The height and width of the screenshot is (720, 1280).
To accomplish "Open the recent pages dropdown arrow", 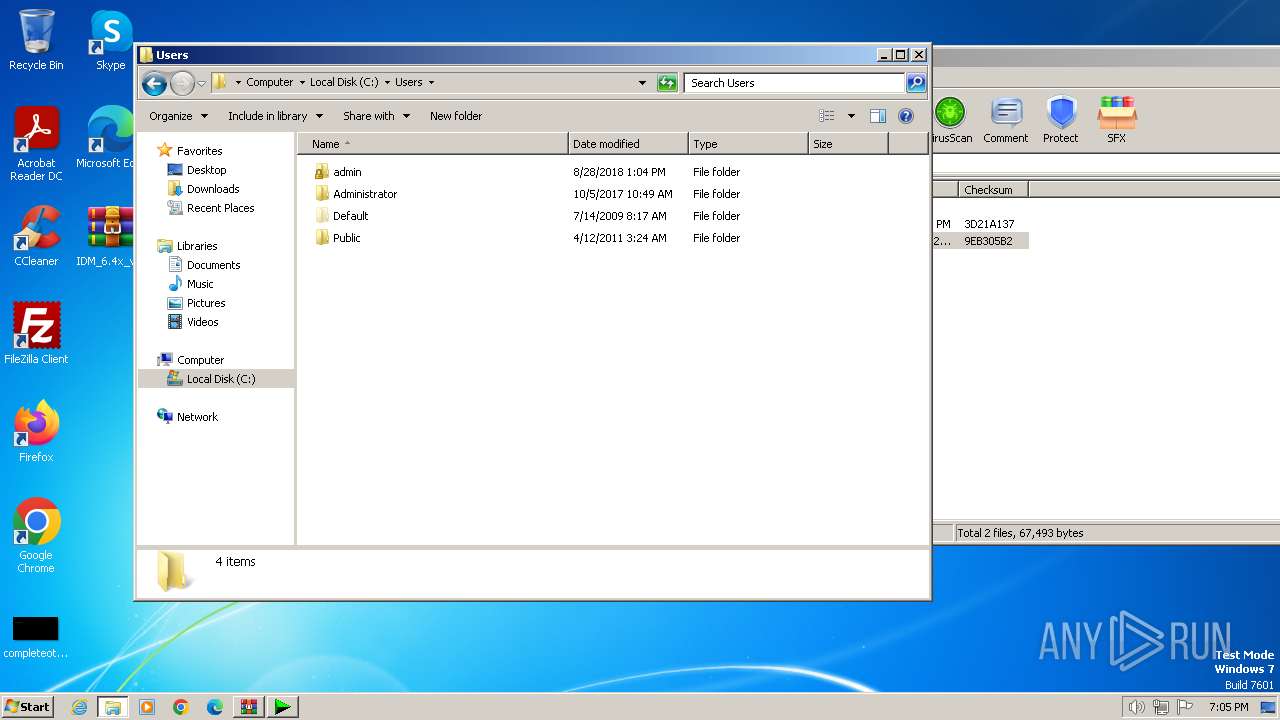I will pyautogui.click(x=201, y=83).
